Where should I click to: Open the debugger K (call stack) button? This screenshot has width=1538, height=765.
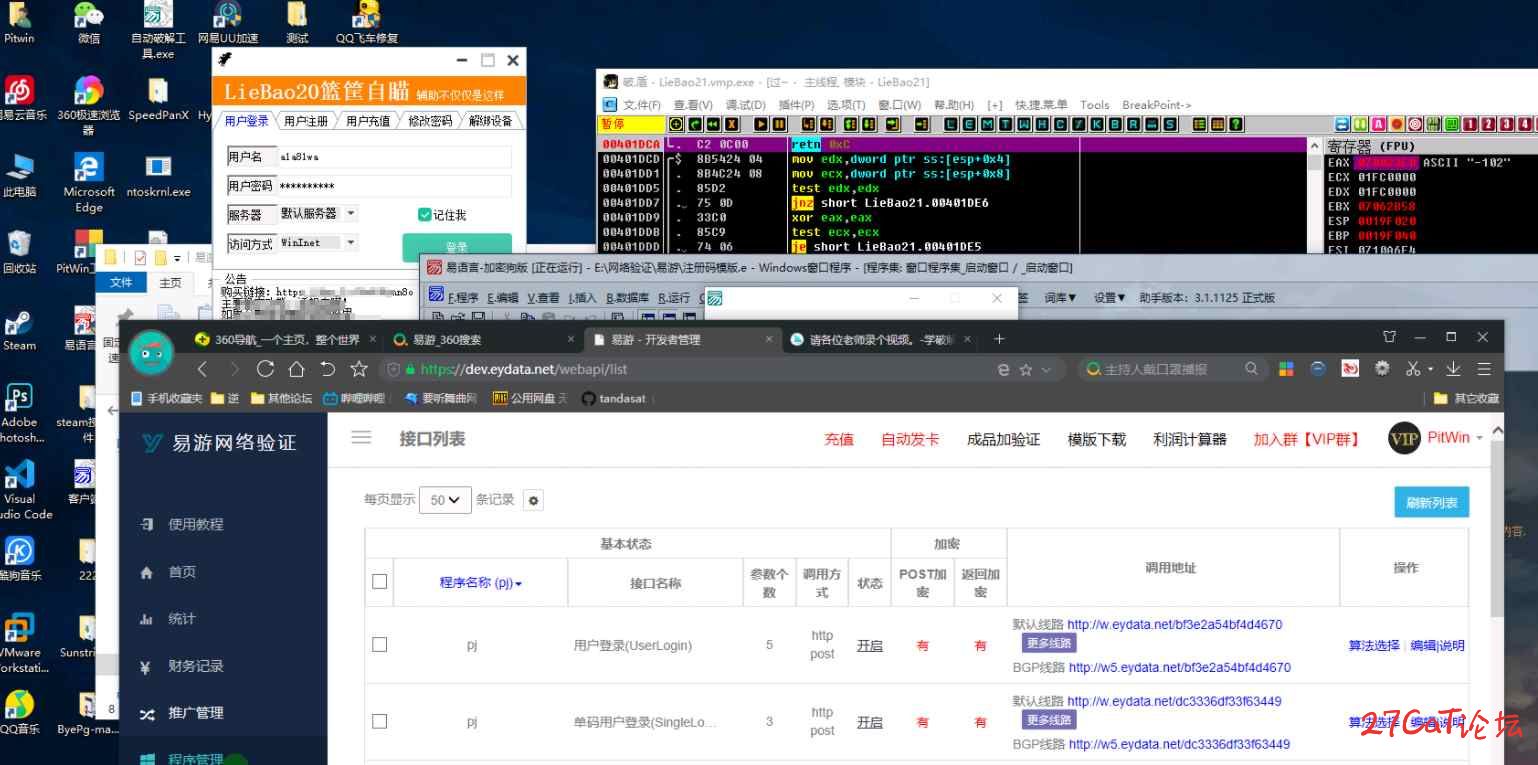click(1097, 124)
